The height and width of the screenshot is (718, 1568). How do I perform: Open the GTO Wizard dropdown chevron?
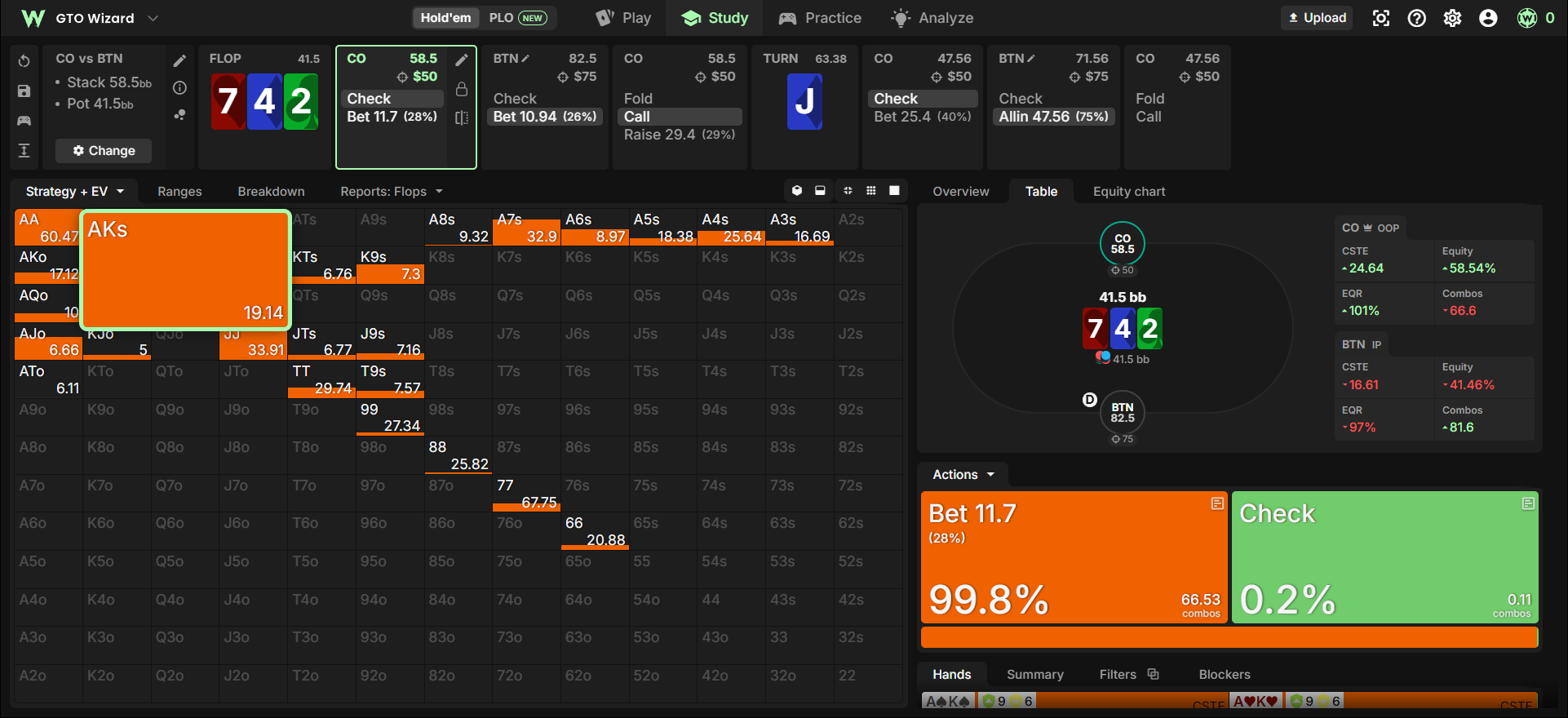(153, 18)
